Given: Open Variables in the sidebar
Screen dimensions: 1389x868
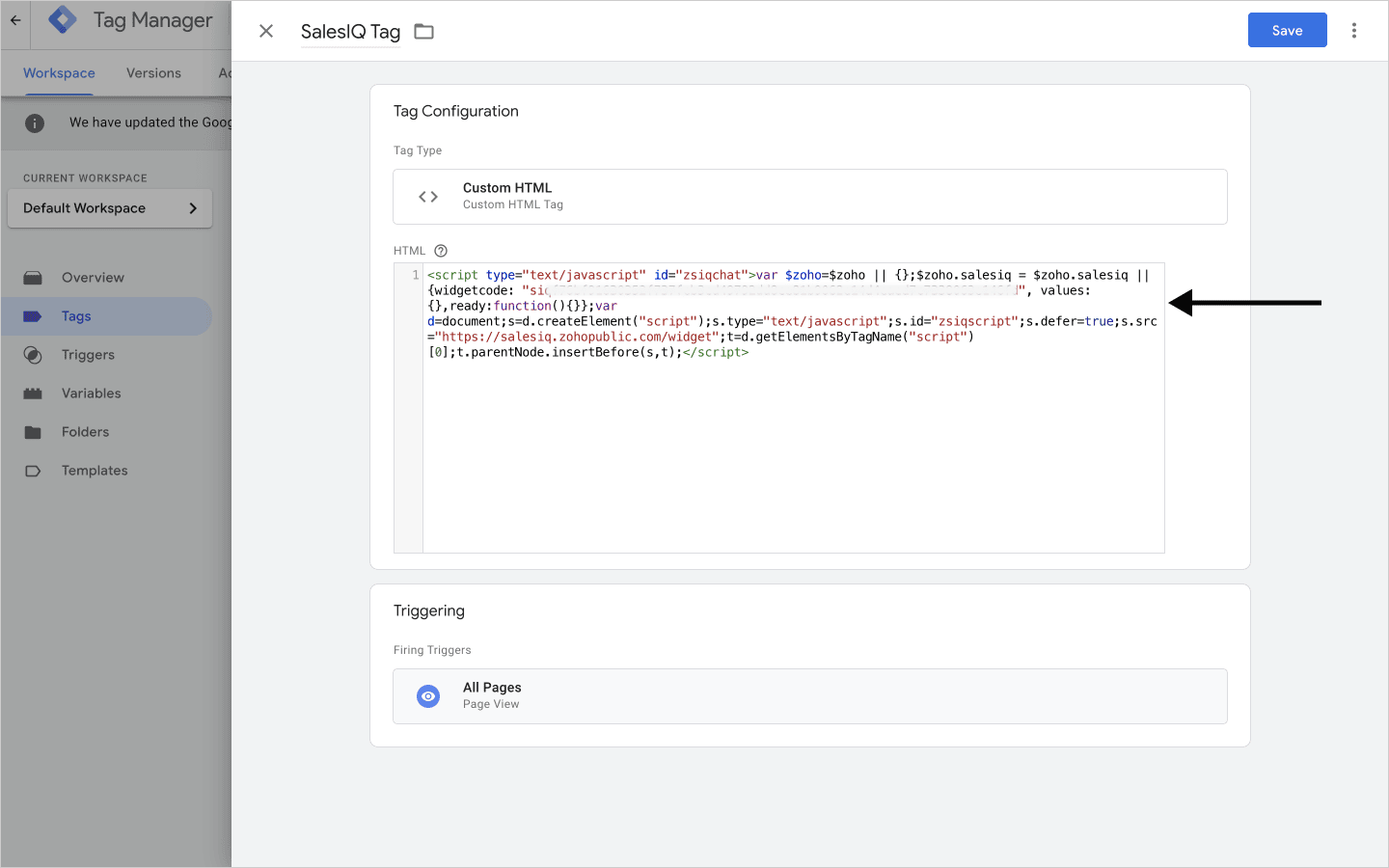Looking at the screenshot, I should pyautogui.click(x=92, y=393).
